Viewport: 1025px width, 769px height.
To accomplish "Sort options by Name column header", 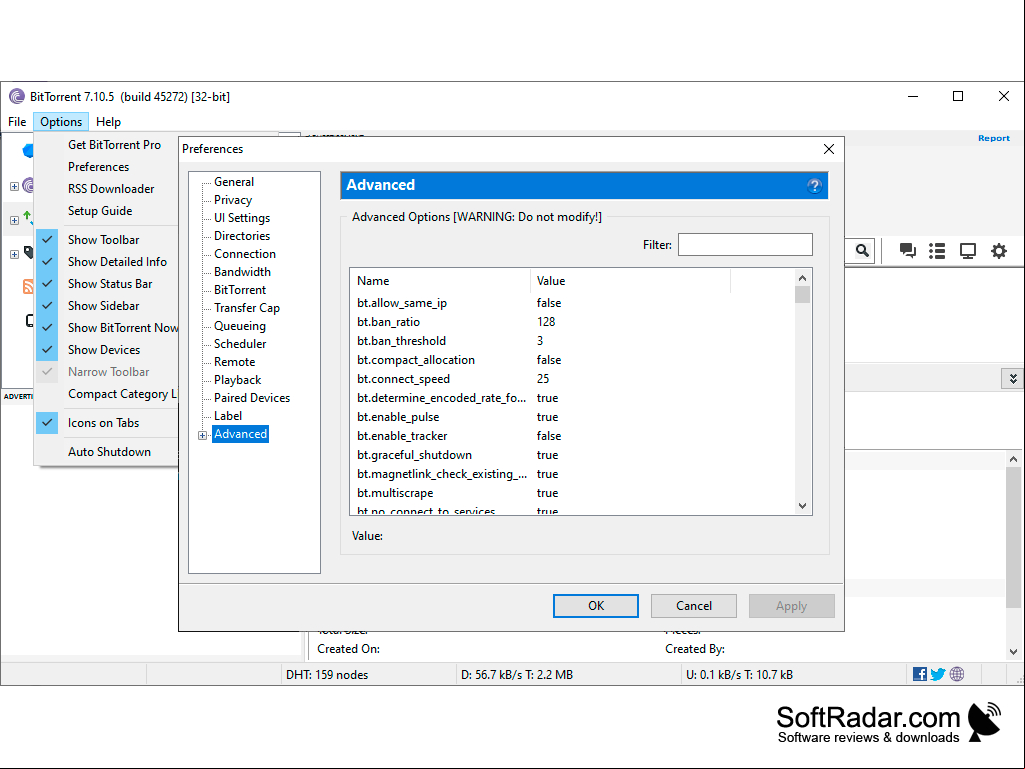I will coord(440,281).
